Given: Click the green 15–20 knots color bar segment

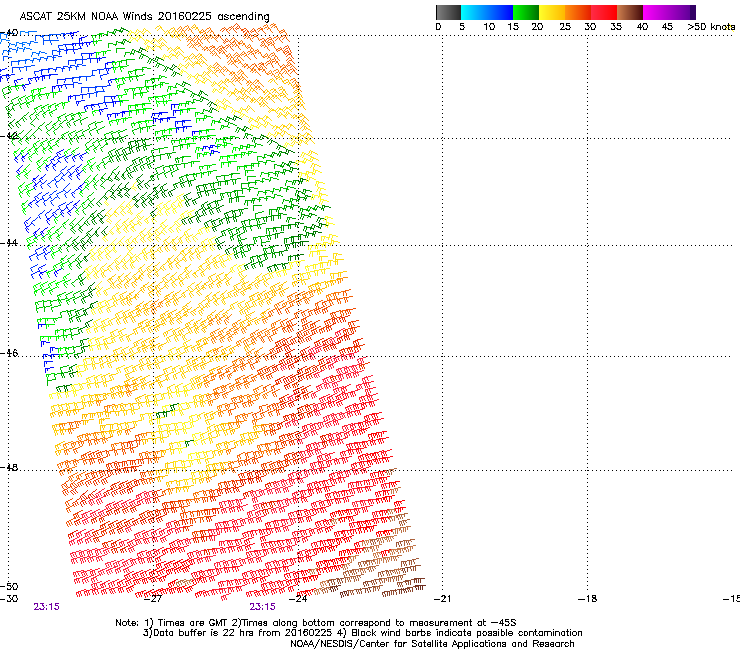Looking at the screenshot, I should (x=526, y=12).
